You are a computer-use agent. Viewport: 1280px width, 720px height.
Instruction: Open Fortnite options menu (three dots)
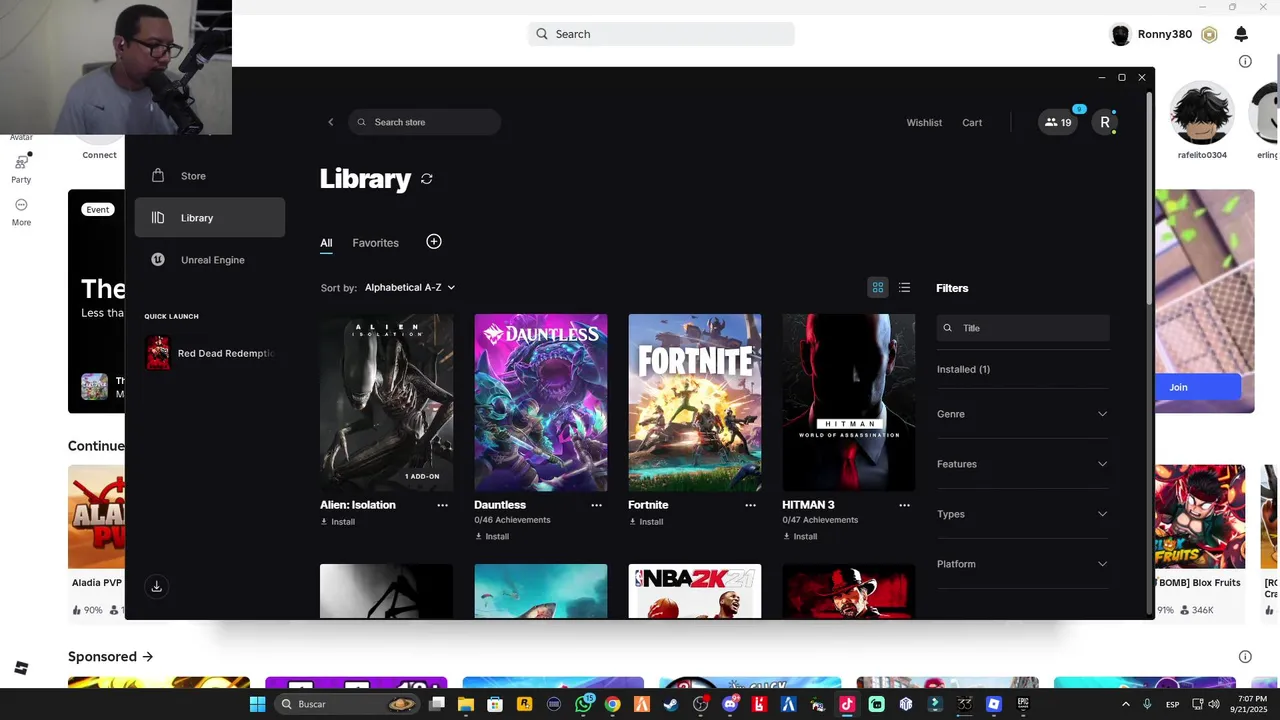pyautogui.click(x=750, y=505)
